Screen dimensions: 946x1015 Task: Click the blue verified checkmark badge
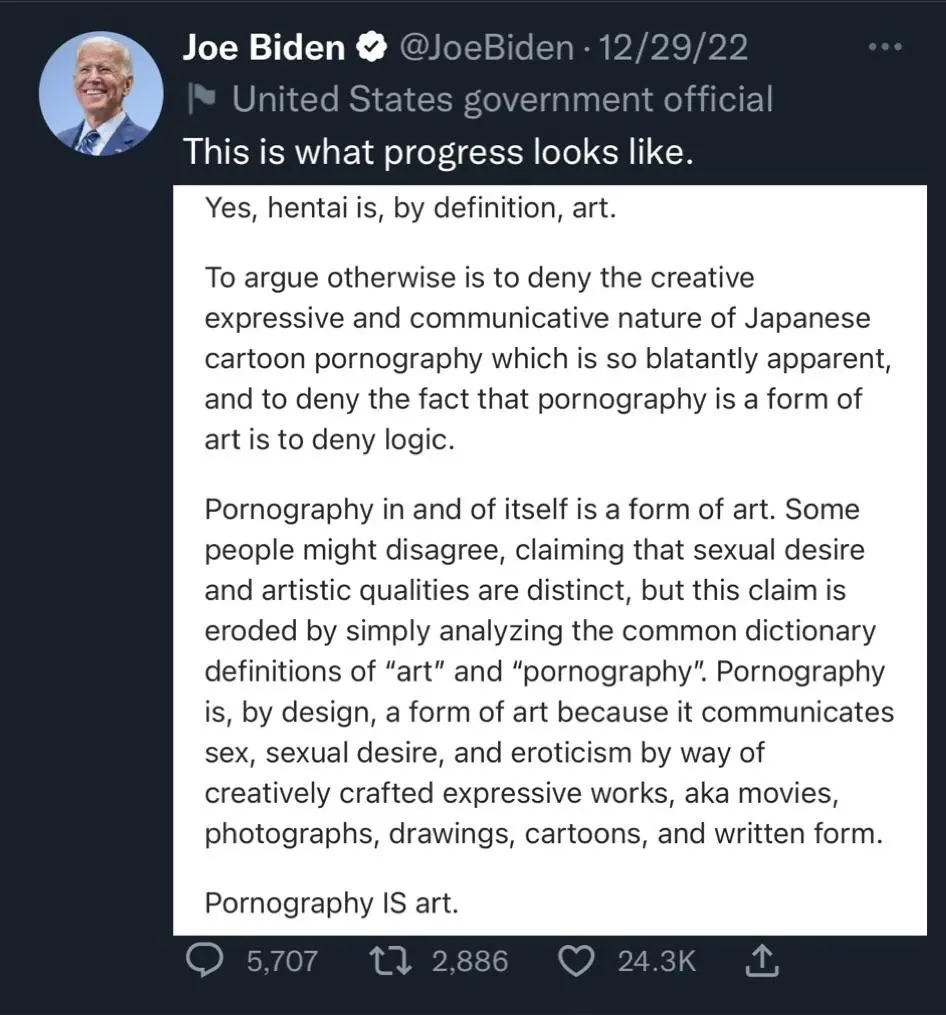372,47
